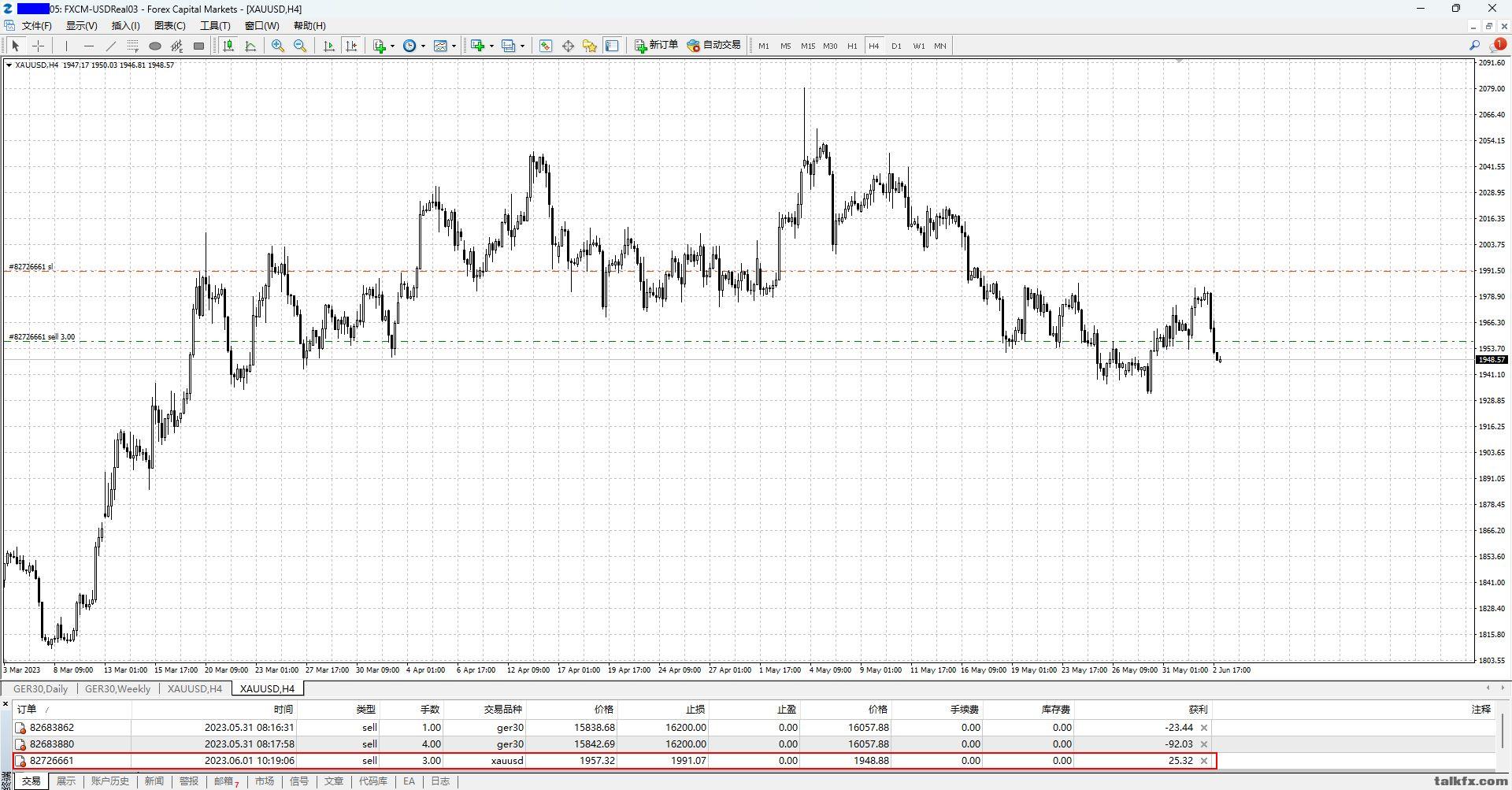
Task: Select order row 82726661 xauusd
Action: point(614,761)
